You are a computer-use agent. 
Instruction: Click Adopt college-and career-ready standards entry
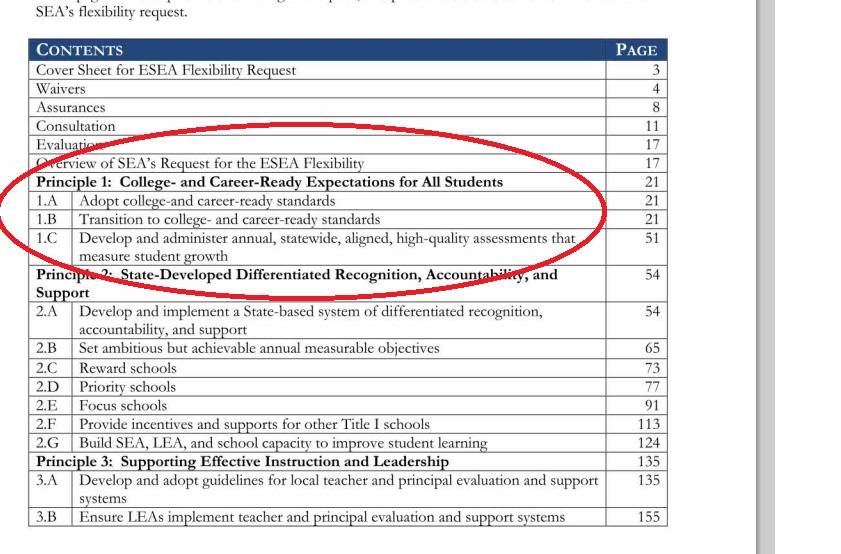point(207,201)
